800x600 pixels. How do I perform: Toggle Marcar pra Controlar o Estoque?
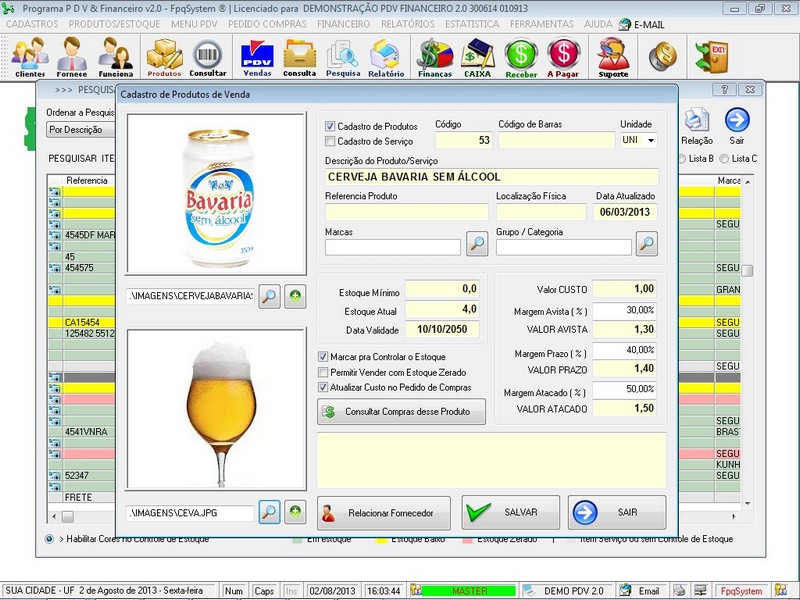[x=323, y=357]
